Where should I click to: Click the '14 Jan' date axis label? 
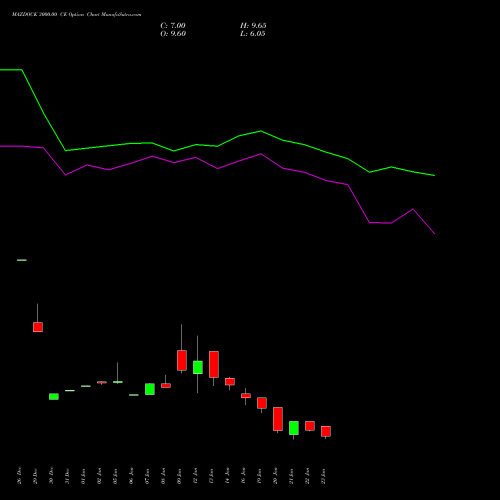point(227,476)
